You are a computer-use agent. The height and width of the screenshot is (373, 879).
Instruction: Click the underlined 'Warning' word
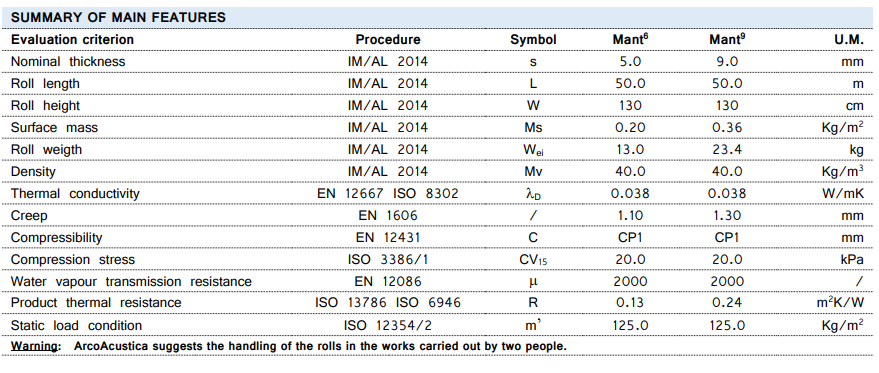click(35, 346)
